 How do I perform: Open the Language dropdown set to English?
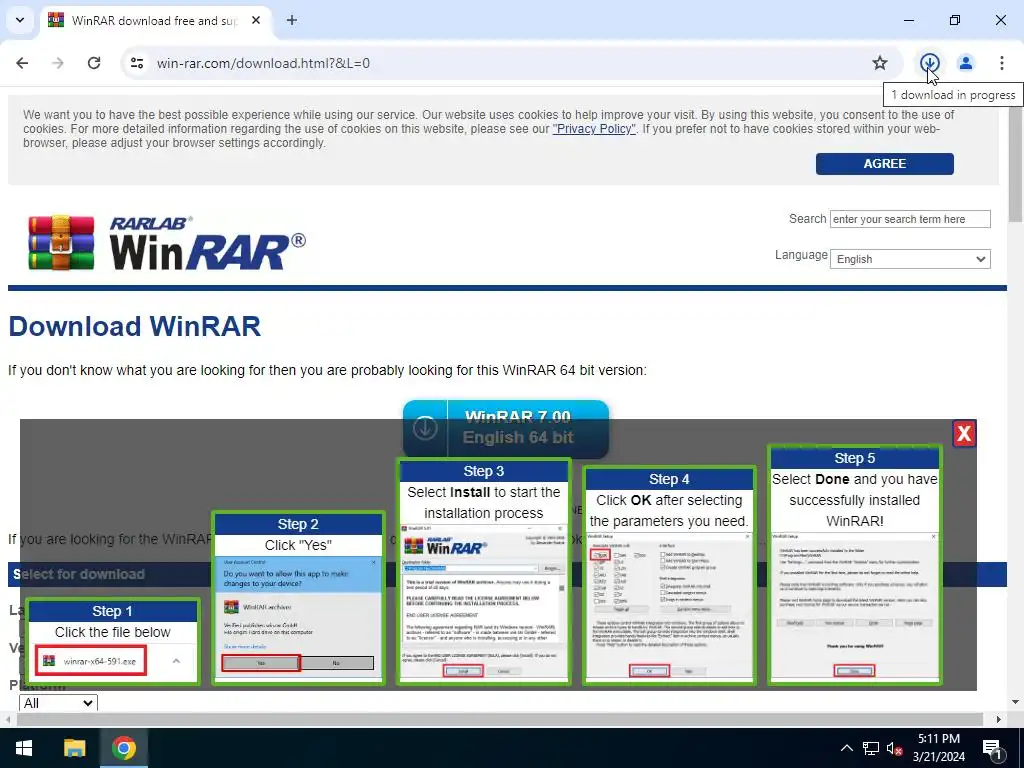pos(910,259)
